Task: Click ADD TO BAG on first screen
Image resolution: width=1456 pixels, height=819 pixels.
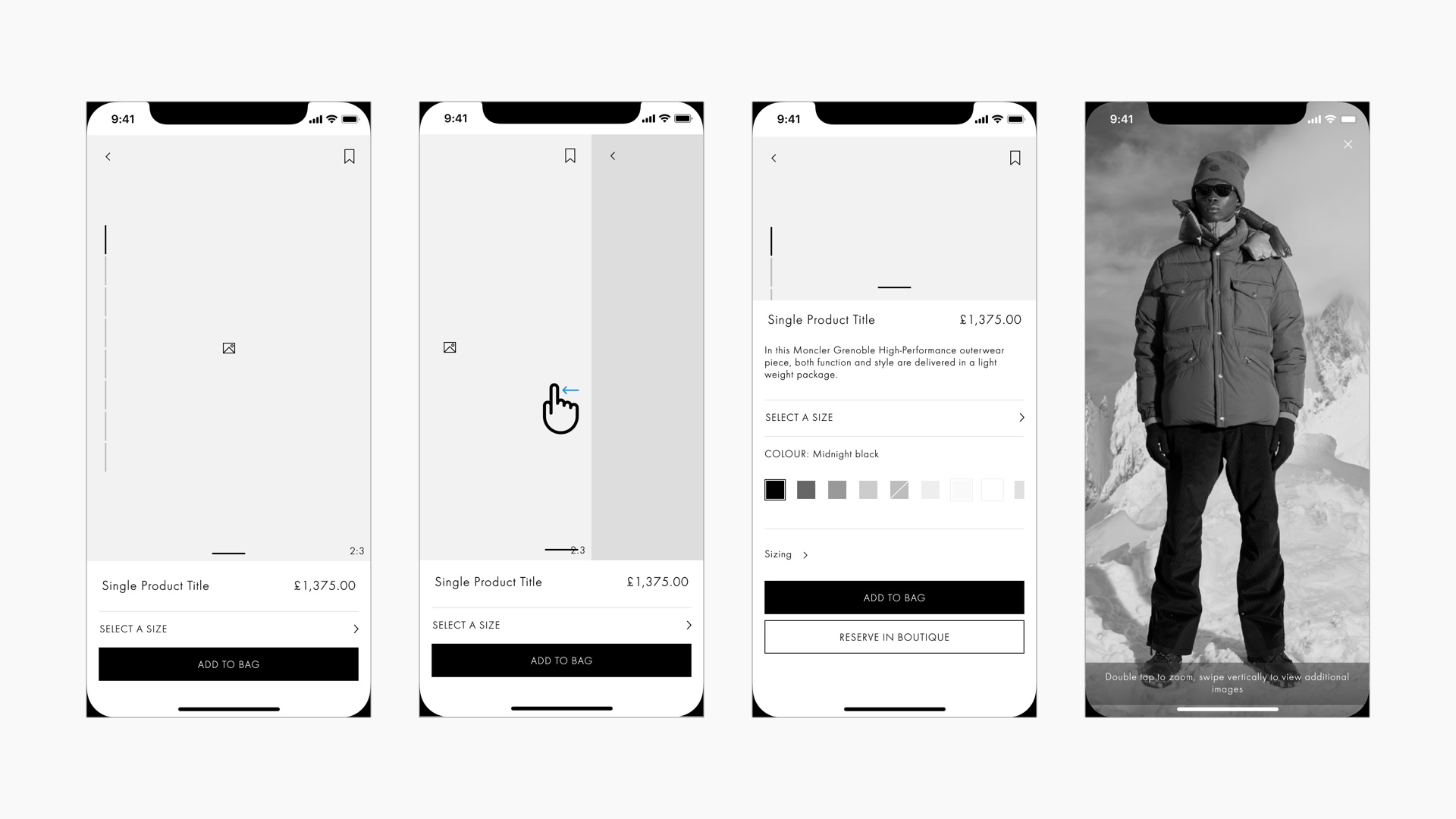Action: pos(228,664)
